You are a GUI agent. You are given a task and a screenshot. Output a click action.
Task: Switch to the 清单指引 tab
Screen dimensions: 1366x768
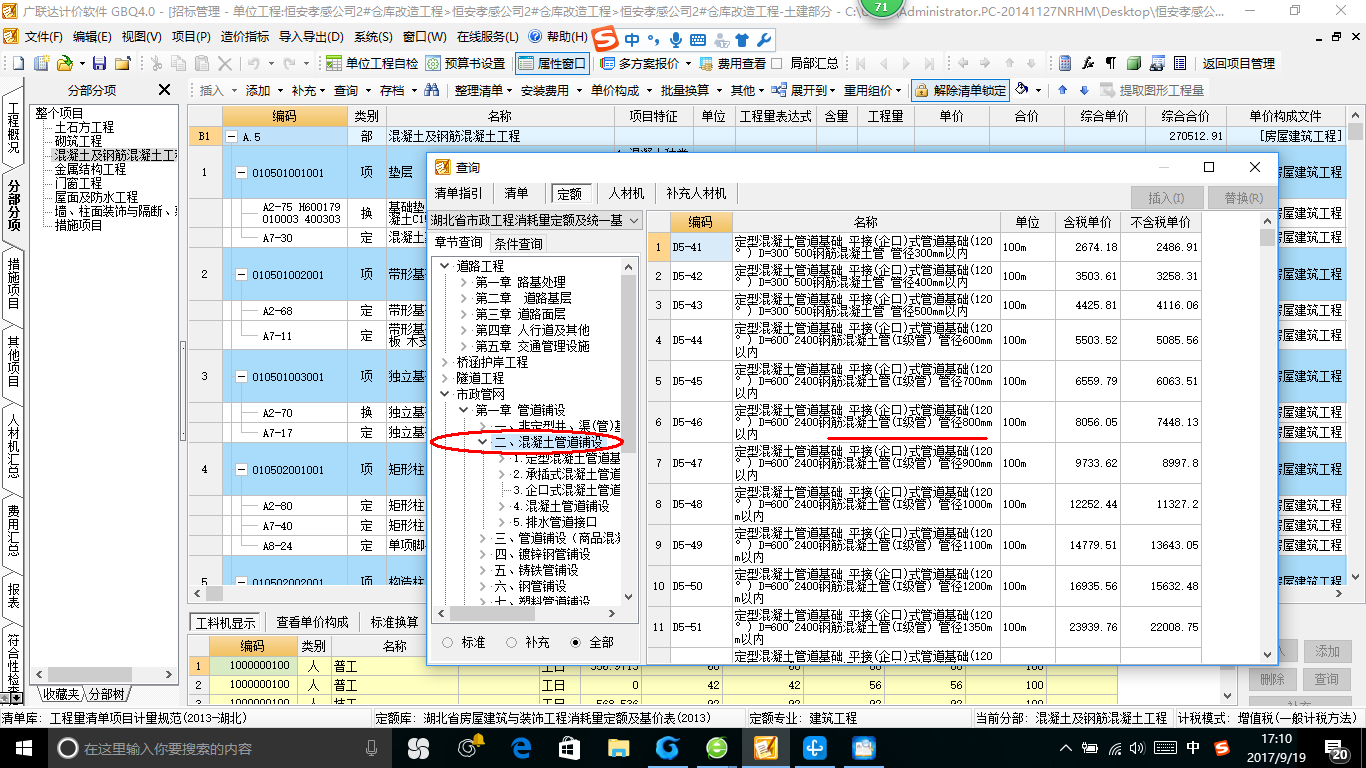click(459, 193)
